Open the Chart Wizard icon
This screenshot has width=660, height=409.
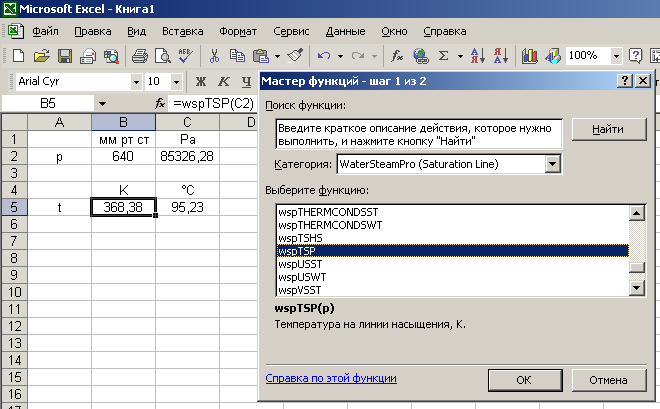(530, 56)
